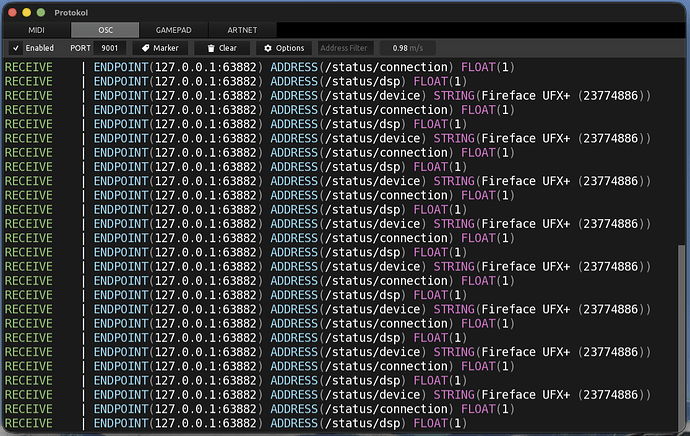Screen dimensions: 690x436
Task: Click the Options gear icon
Action: pos(268,48)
